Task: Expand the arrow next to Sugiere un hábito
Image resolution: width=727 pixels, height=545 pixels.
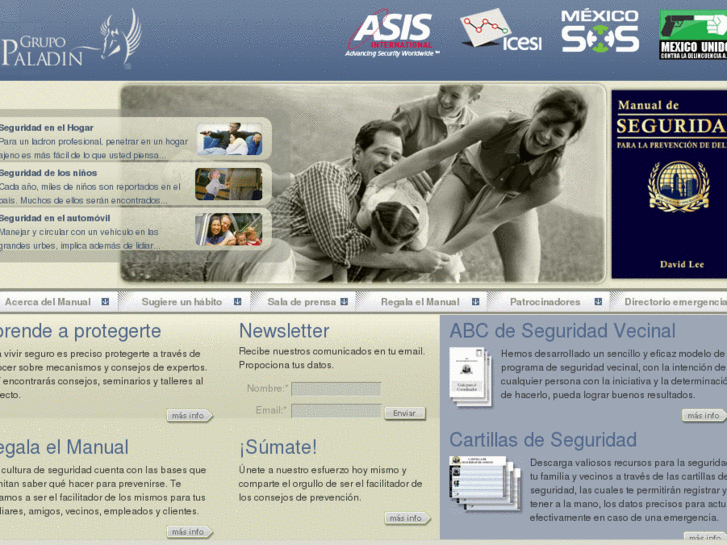Action: pos(237,301)
